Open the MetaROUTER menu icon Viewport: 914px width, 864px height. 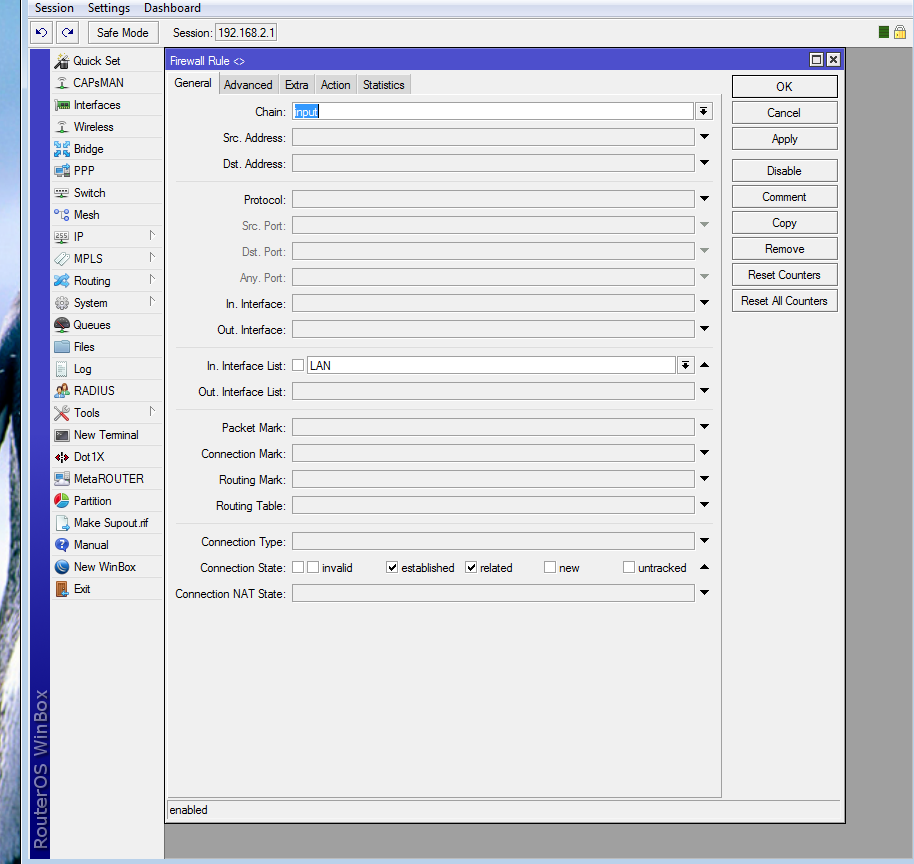click(x=62, y=479)
